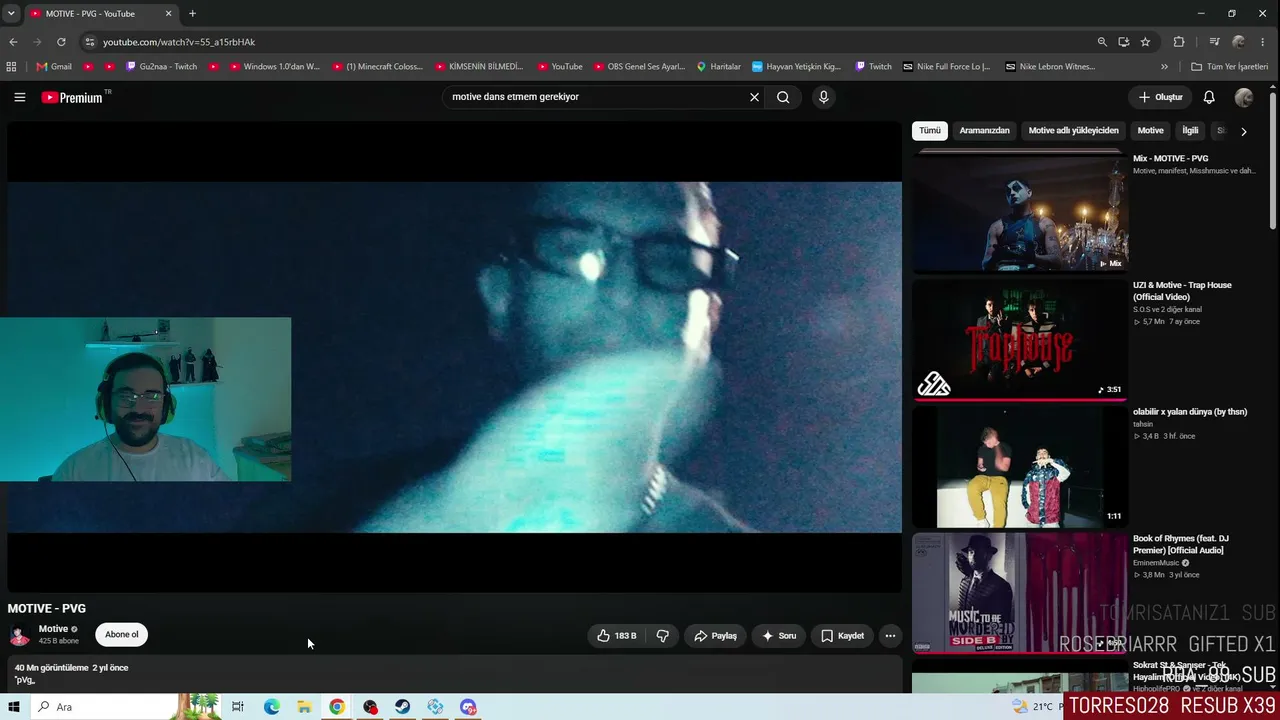This screenshot has height=720, width=1280.
Task: Show next filter chips with right arrow
Action: pyautogui.click(x=1243, y=131)
